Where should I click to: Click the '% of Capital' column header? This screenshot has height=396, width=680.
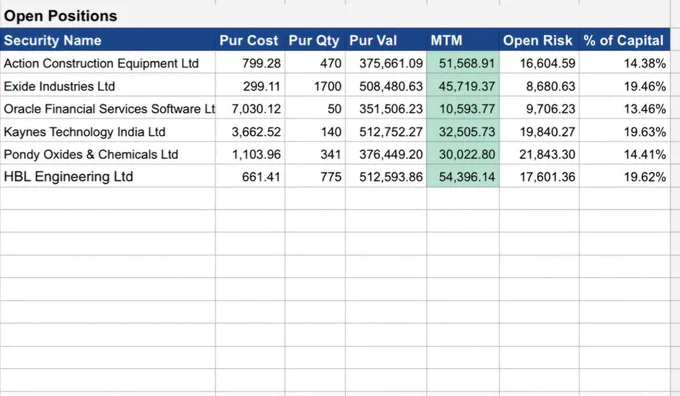click(624, 40)
